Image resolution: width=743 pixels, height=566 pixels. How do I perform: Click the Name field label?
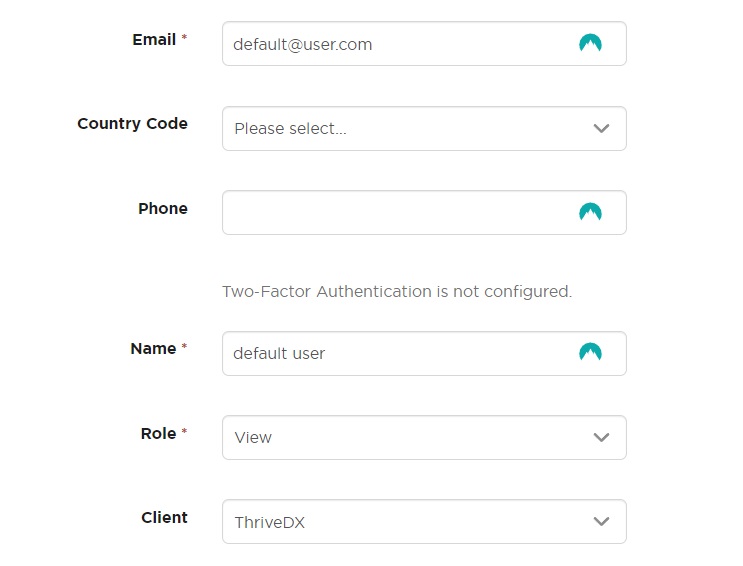coord(153,348)
